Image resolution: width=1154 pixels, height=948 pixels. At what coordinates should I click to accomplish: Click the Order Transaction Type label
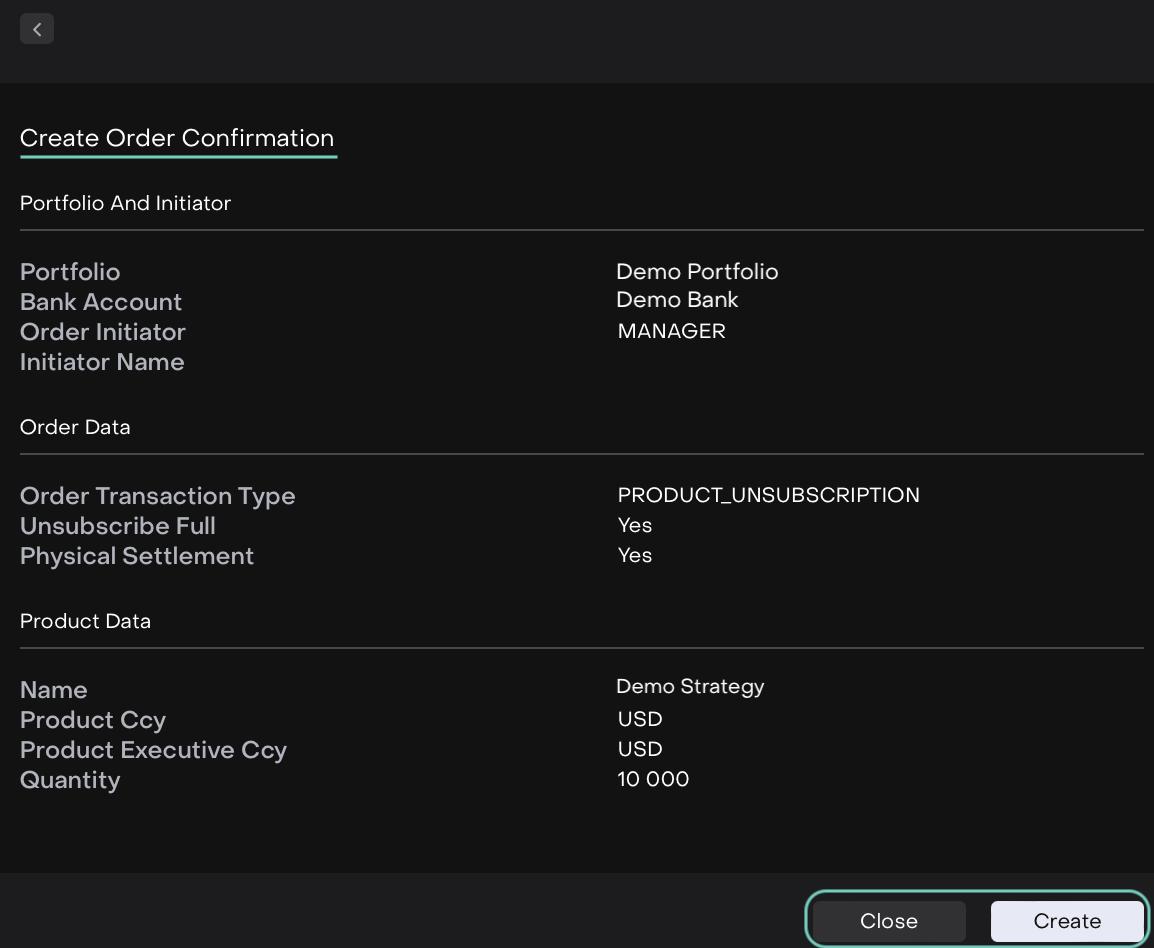(x=157, y=496)
